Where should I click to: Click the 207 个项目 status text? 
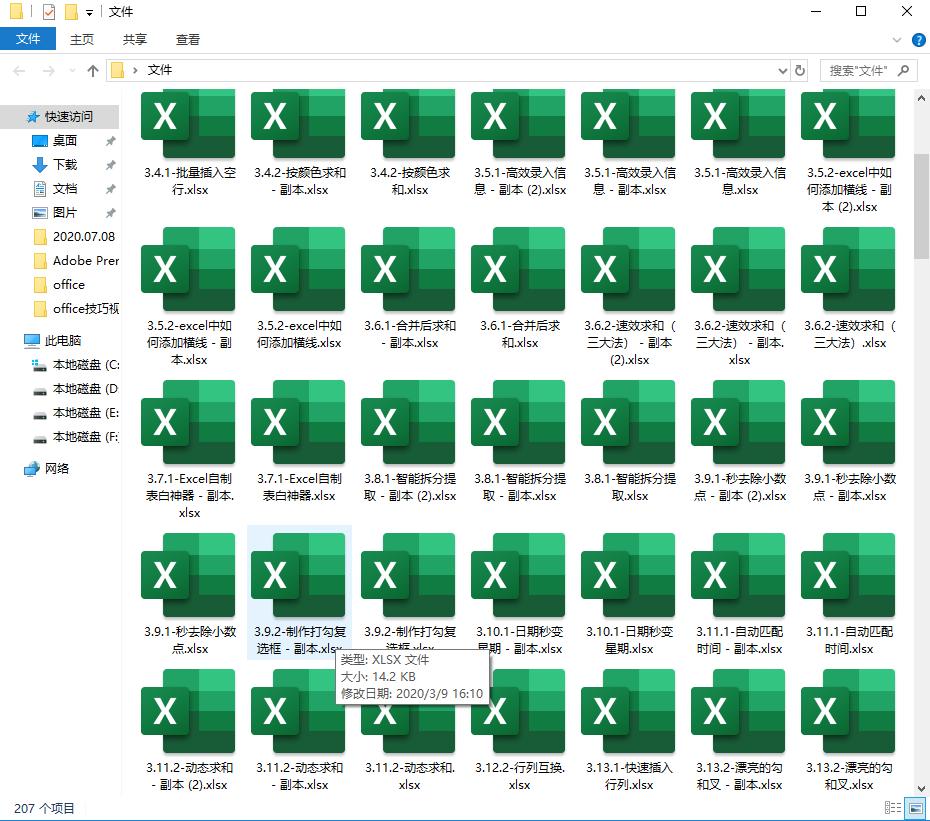[44, 808]
